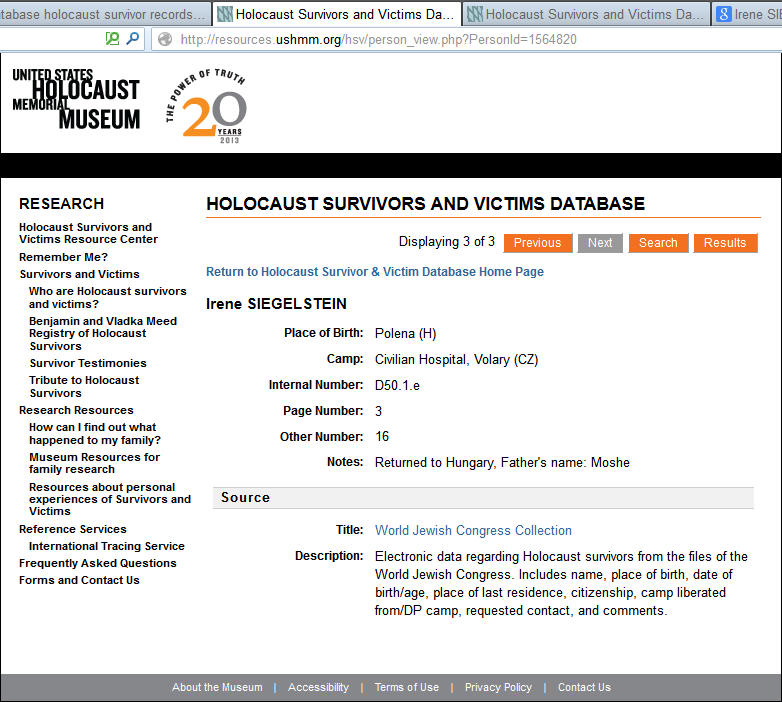Click the globe icon in the address bar
The image size is (782, 702).
[x=165, y=39]
